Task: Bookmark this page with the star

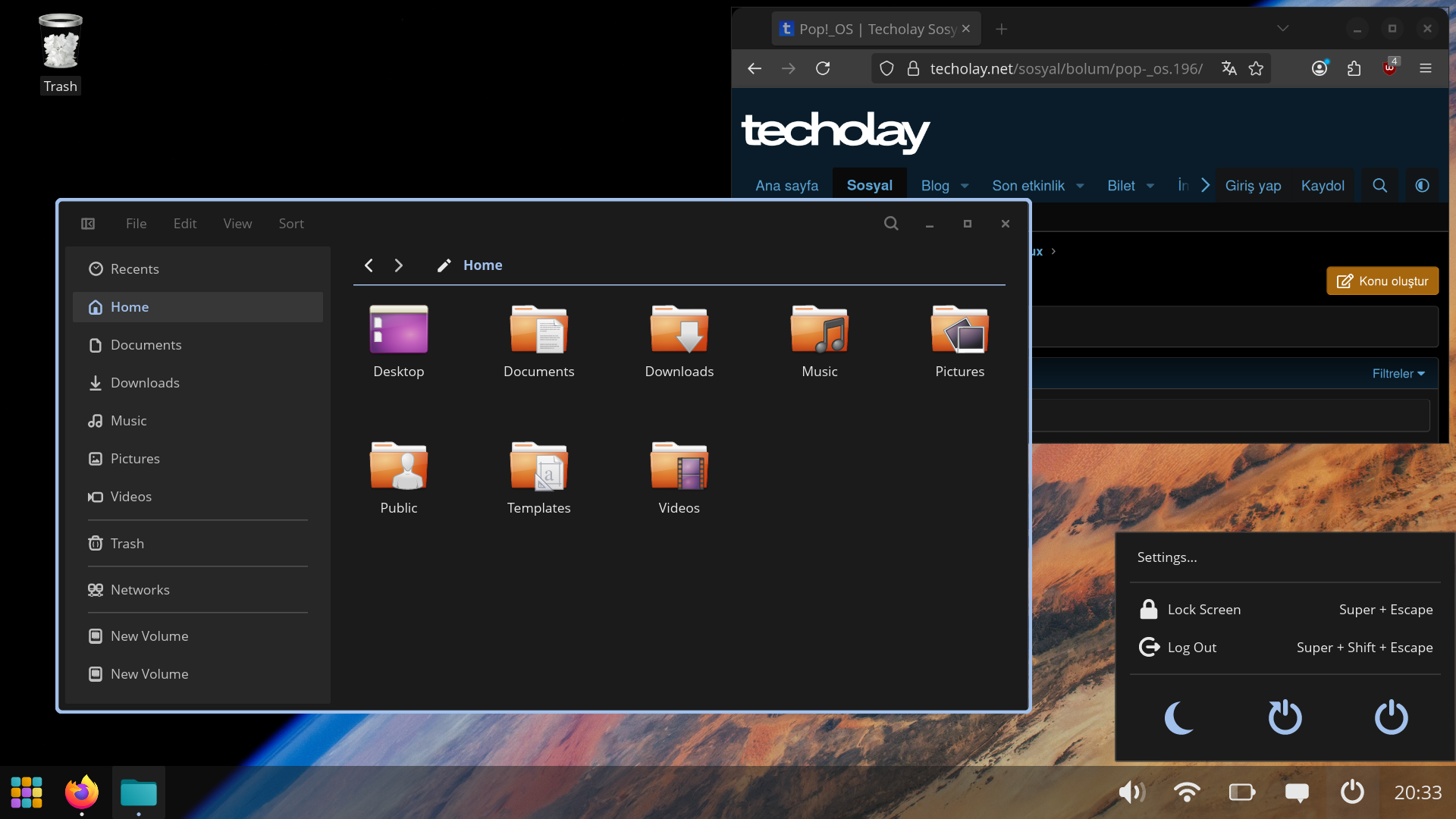Action: [1257, 69]
